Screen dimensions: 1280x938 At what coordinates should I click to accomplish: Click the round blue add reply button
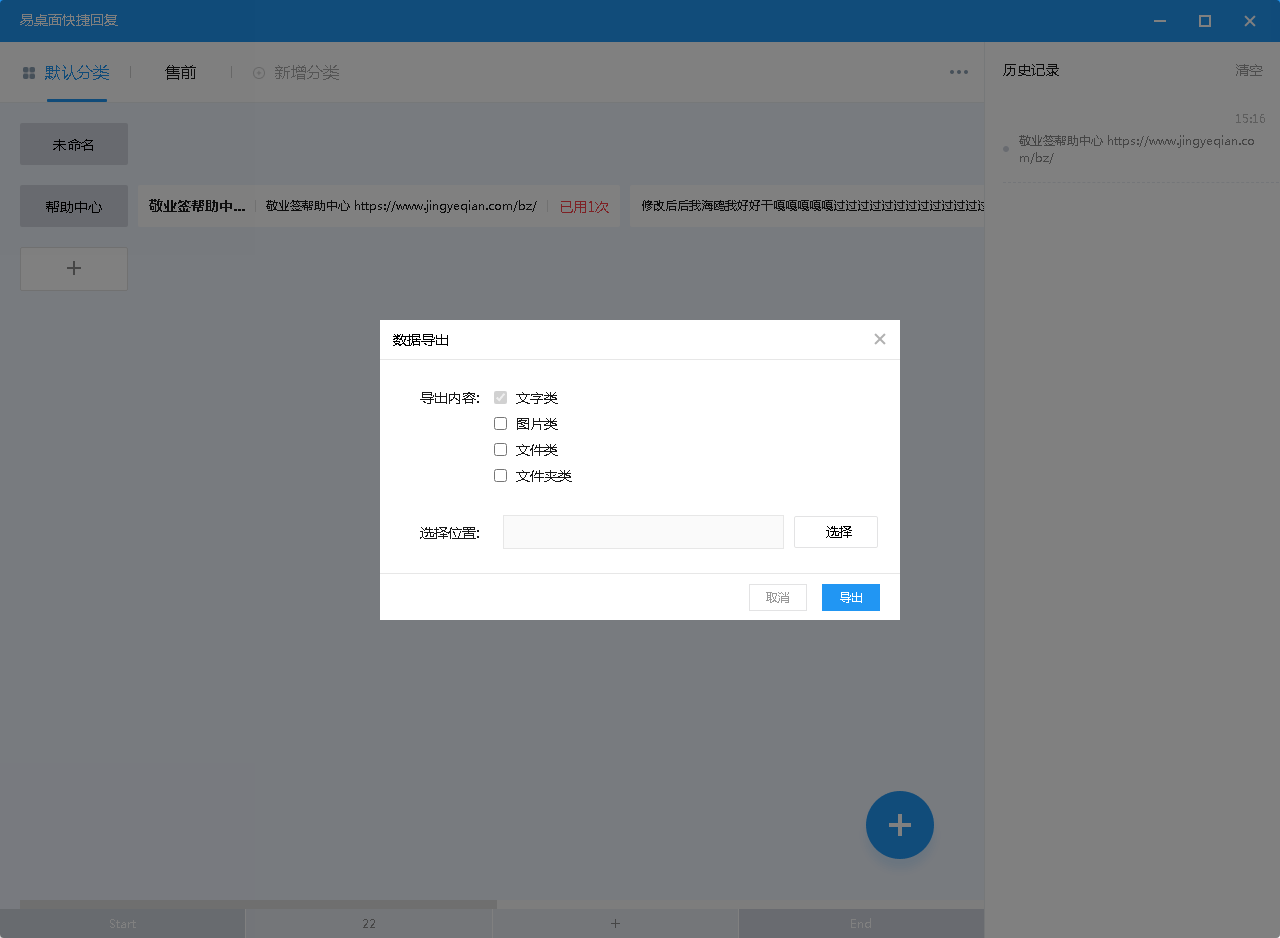click(900, 825)
